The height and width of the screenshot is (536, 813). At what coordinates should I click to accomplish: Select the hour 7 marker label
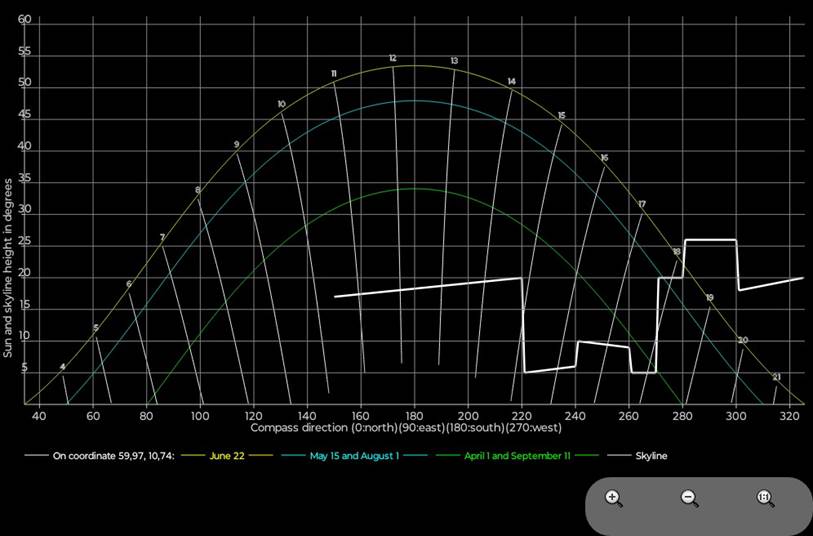tap(162, 237)
